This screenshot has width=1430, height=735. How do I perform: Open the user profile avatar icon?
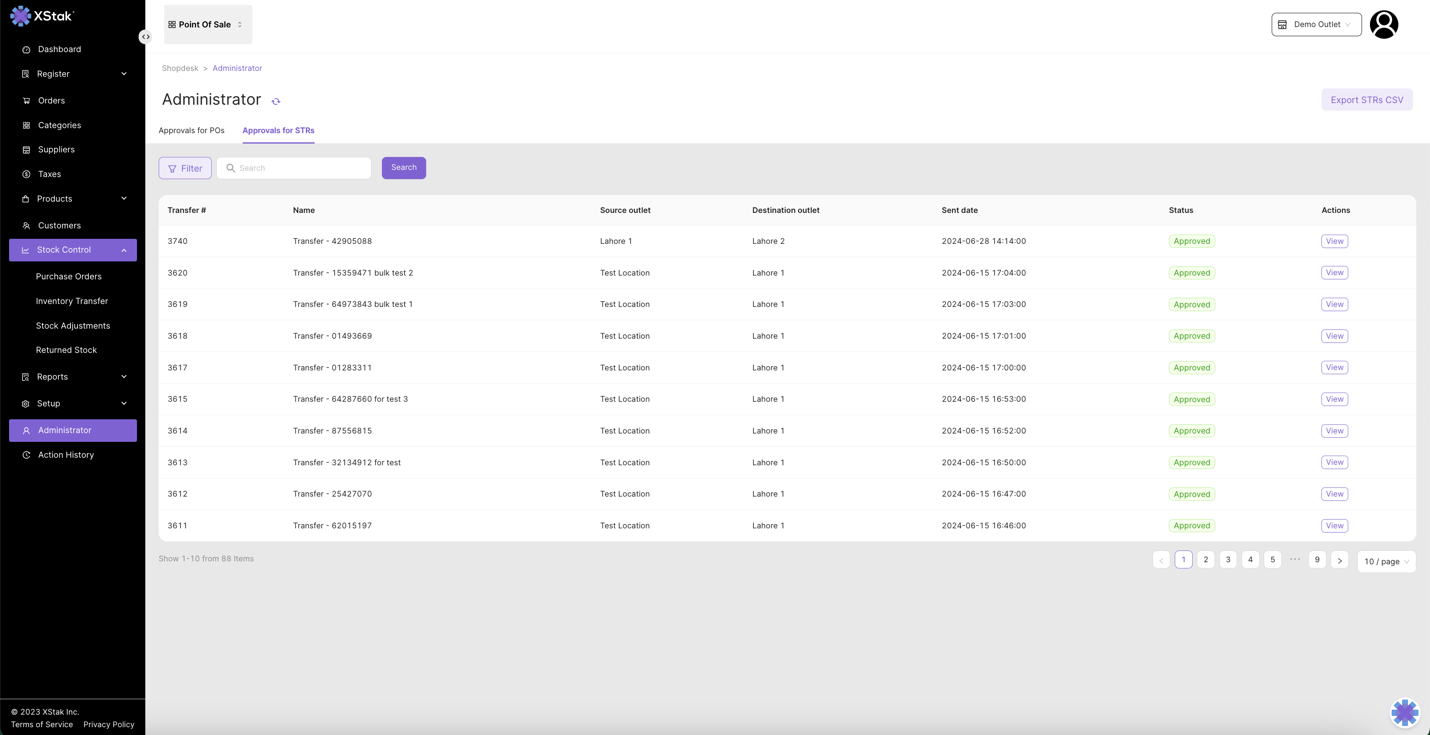[1383, 24]
